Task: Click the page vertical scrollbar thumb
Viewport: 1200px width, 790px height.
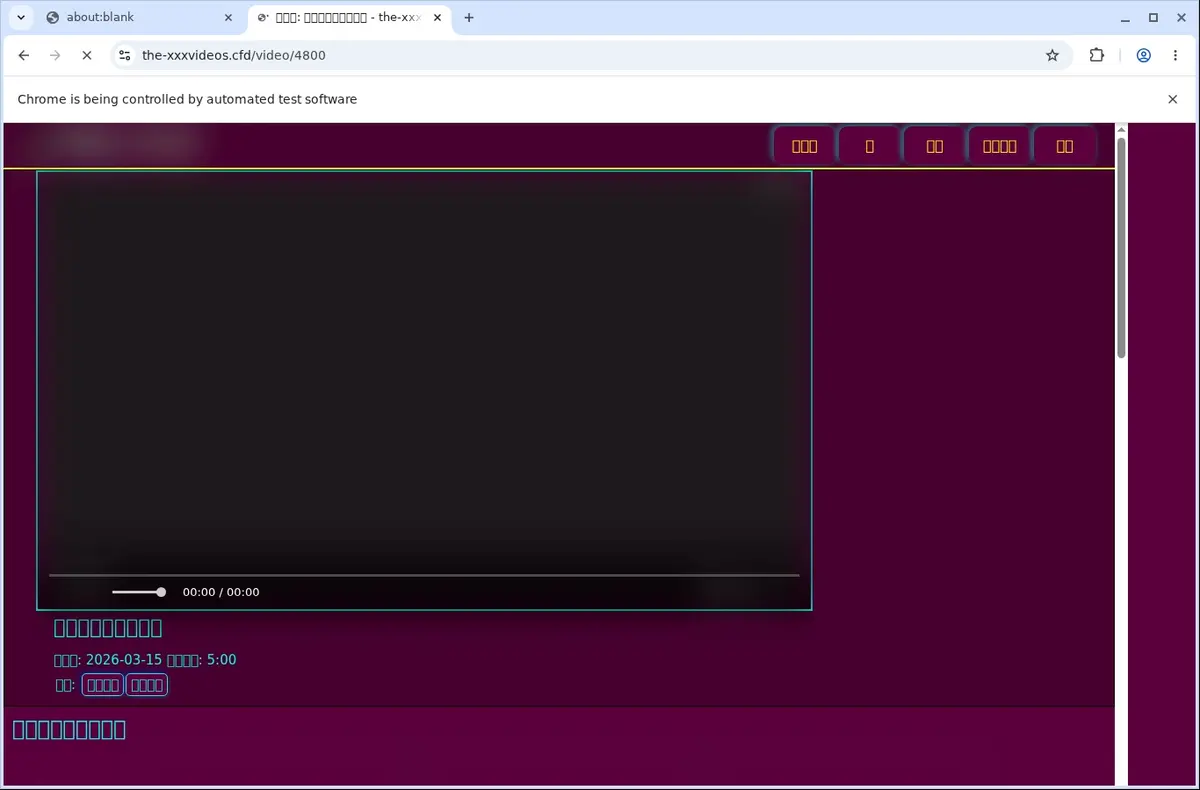Action: pos(1121,248)
